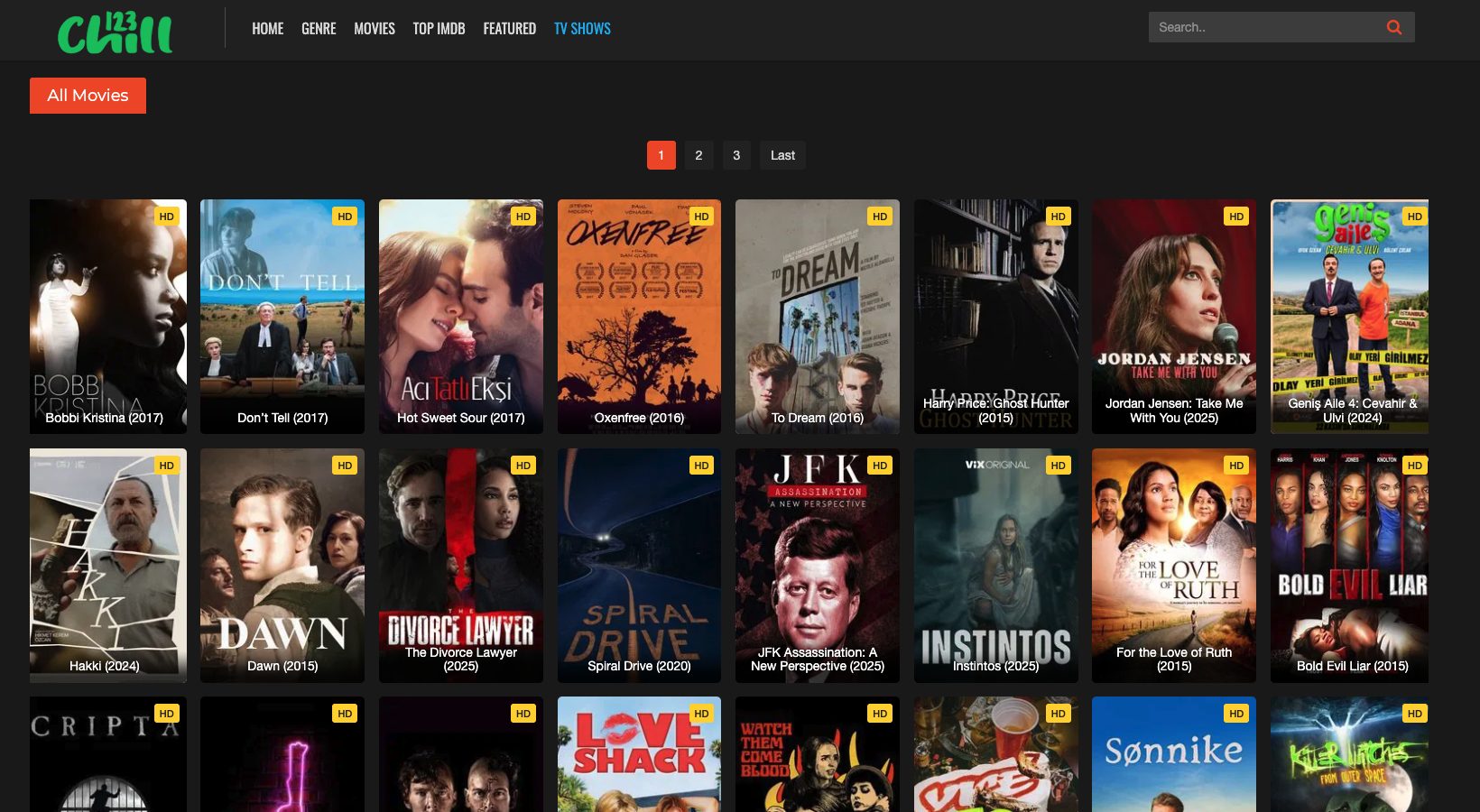Focus the Search input field
The width and height of the screenshot is (1480, 812).
(x=1263, y=27)
